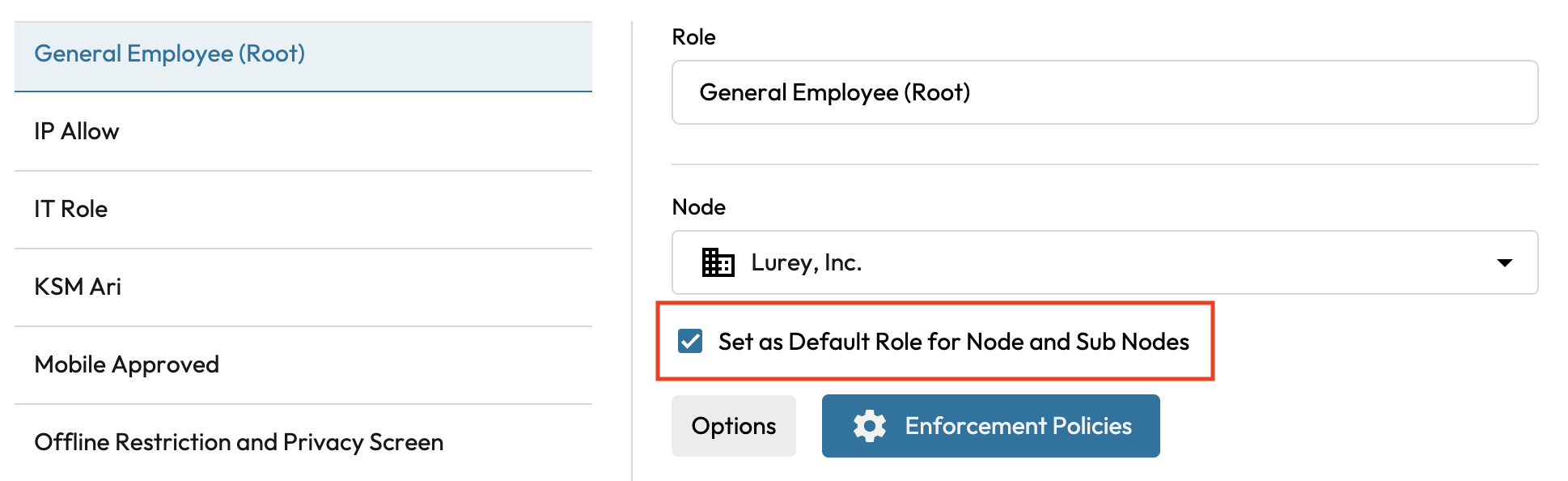Click the gear icon on Enforcement Policies
This screenshot has width=1568, height=481.
click(x=870, y=426)
